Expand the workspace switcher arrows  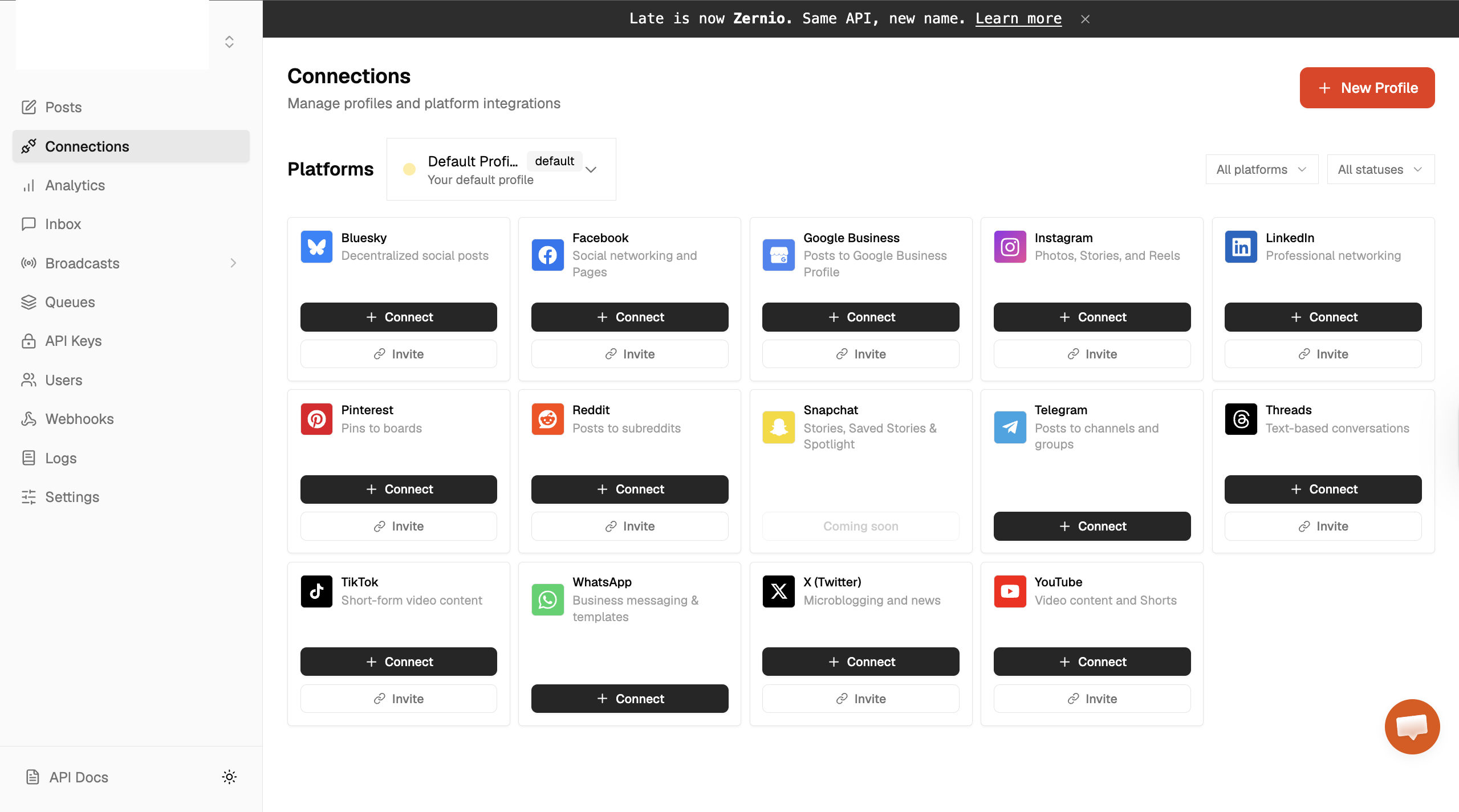point(229,42)
